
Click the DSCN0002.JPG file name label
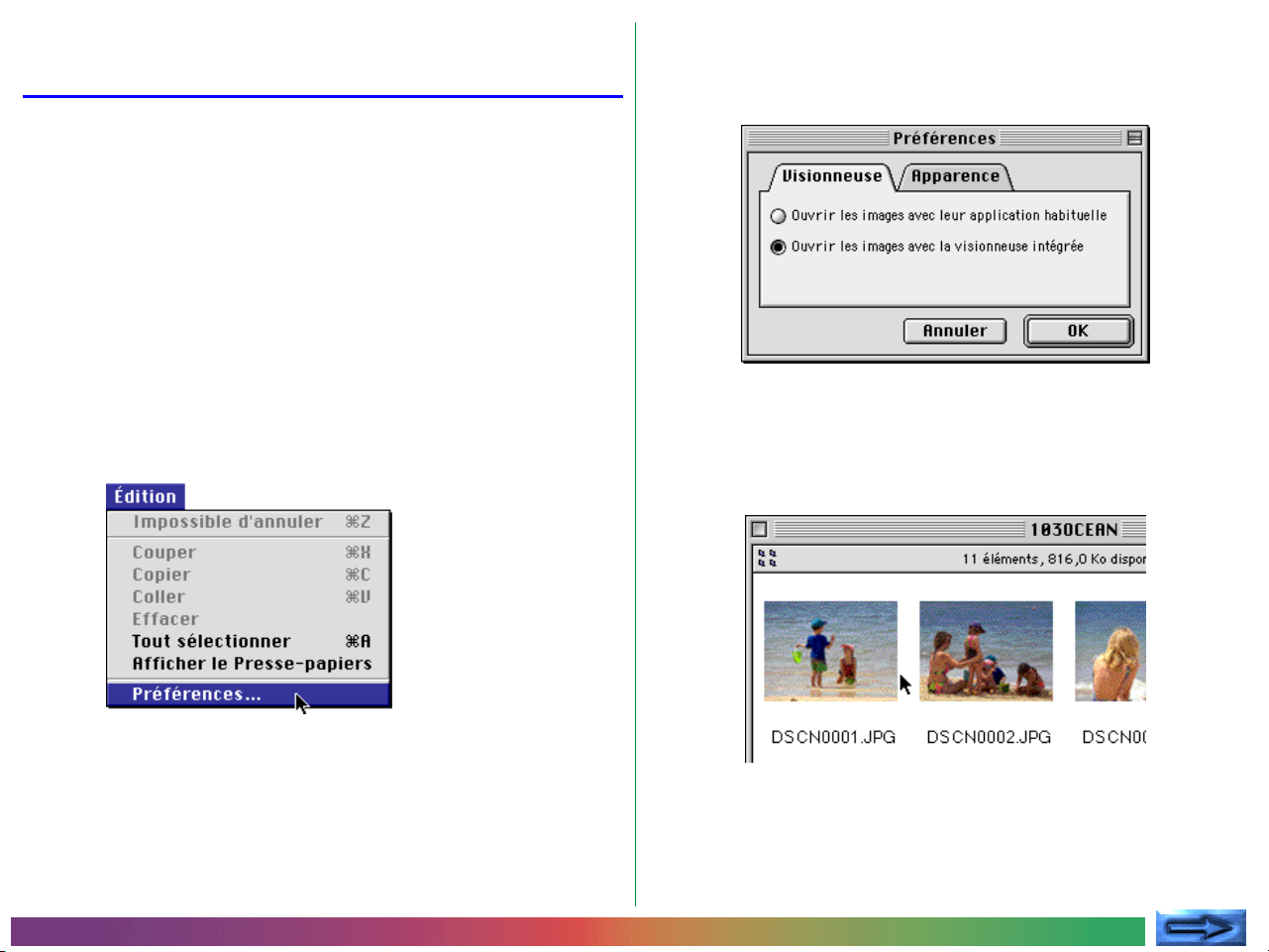989,737
